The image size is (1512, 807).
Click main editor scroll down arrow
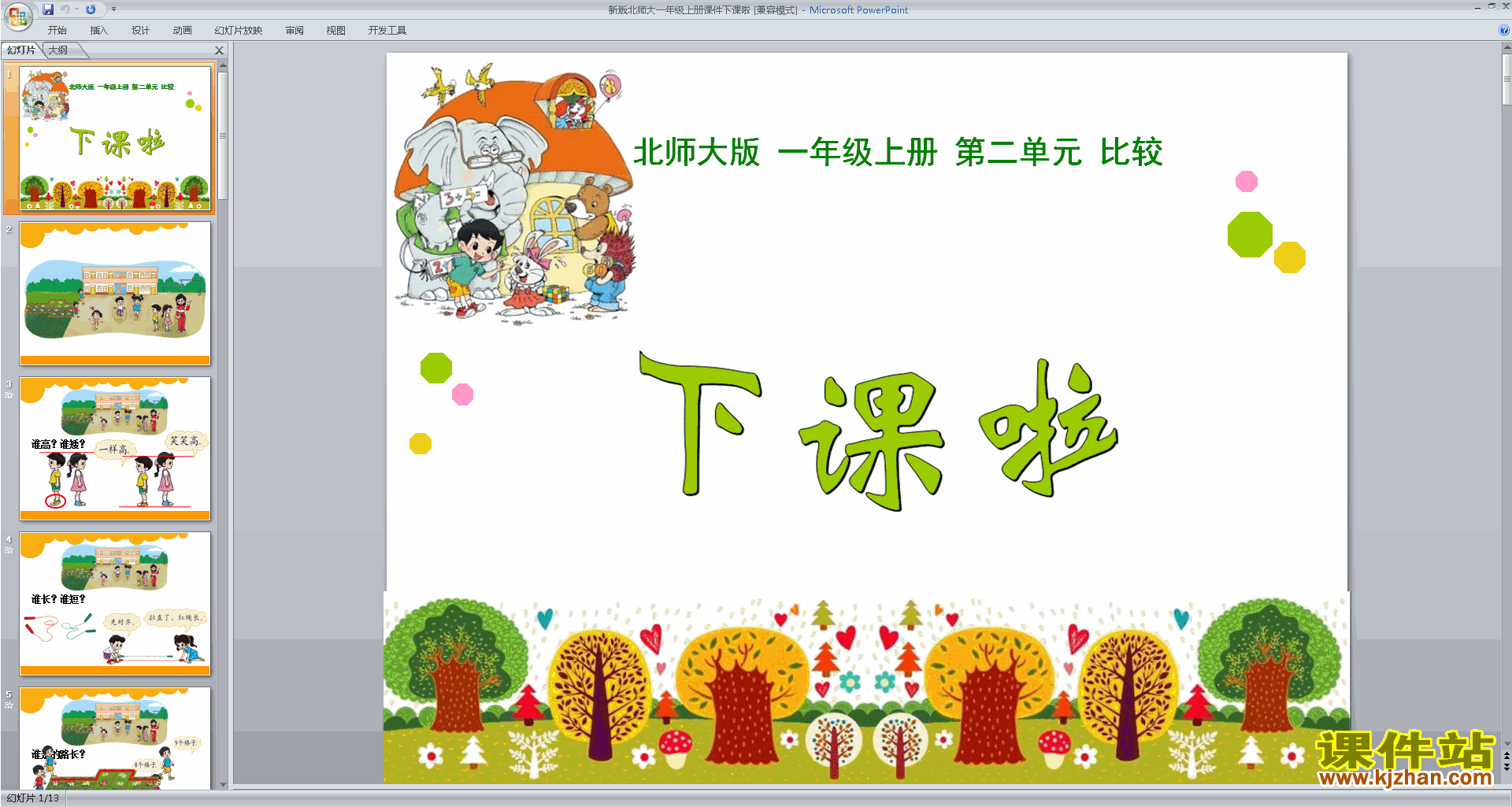coord(1506,743)
